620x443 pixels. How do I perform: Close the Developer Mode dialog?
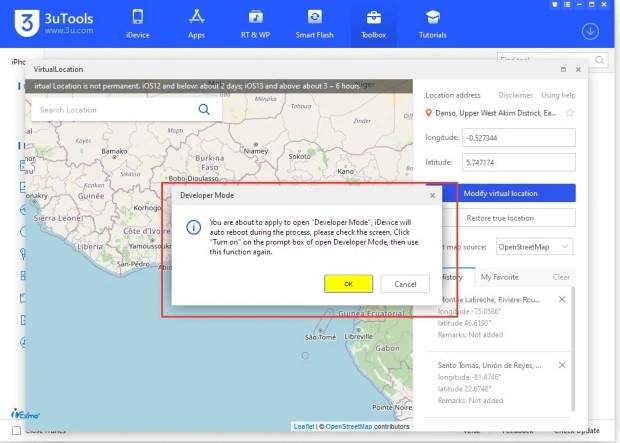pyautogui.click(x=432, y=195)
